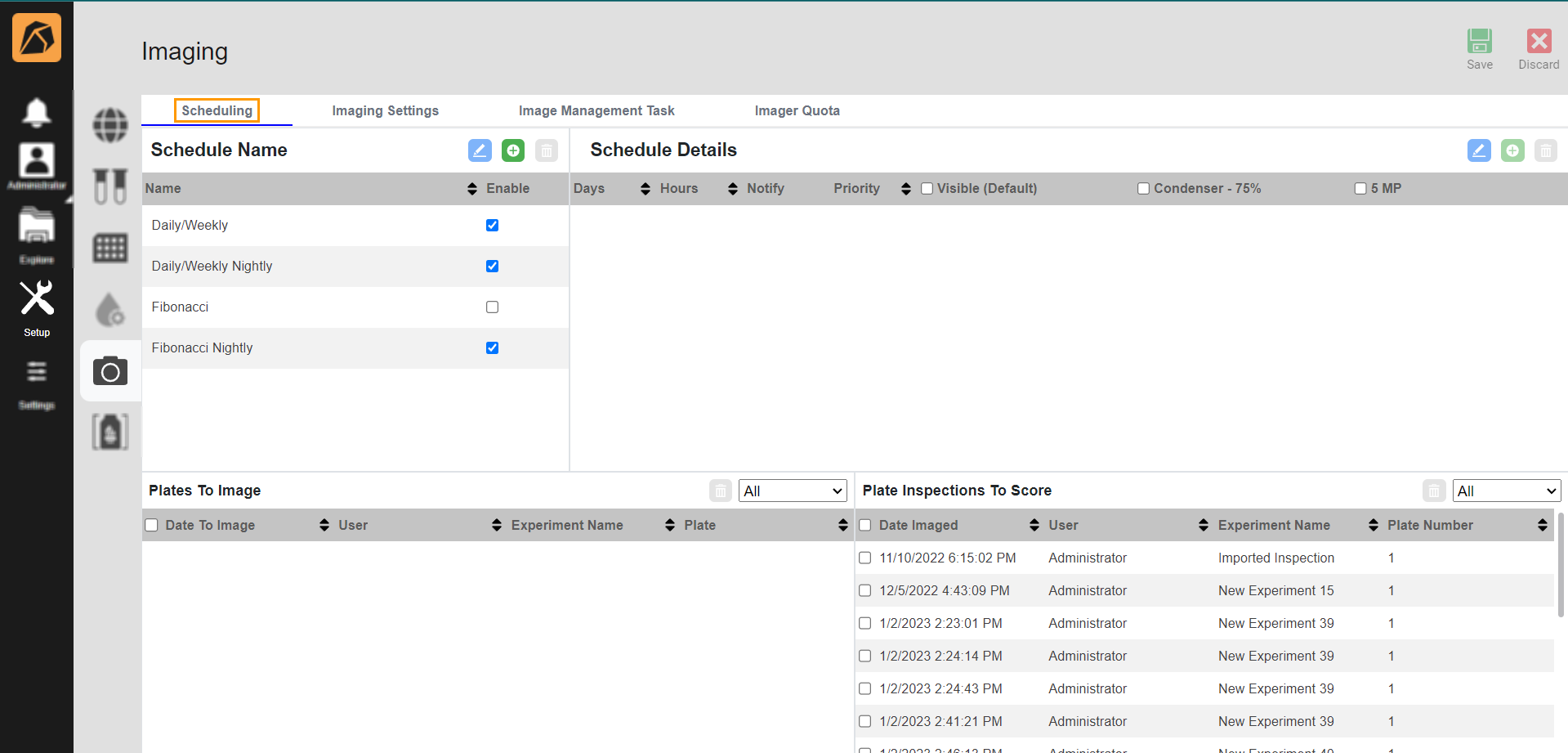1568x753 pixels.
Task: Open the notifications bell
Action: tap(36, 112)
